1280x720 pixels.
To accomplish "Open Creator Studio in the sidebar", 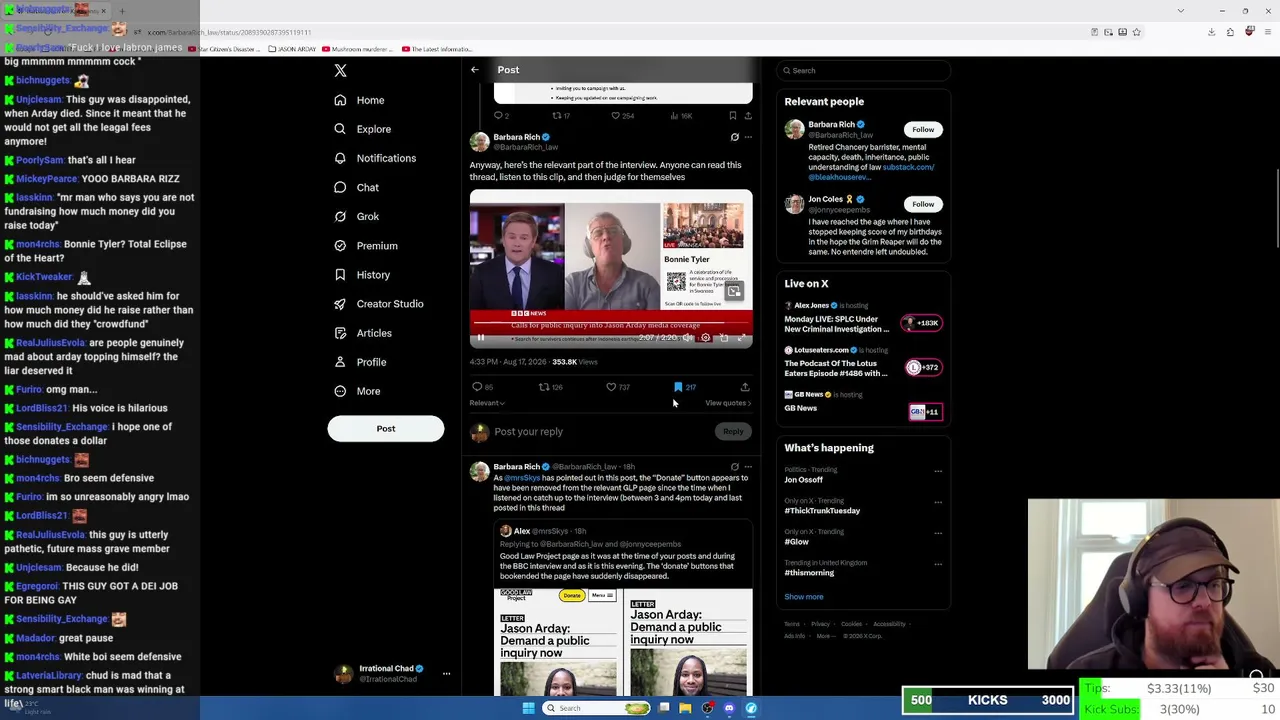I will 379,304.
